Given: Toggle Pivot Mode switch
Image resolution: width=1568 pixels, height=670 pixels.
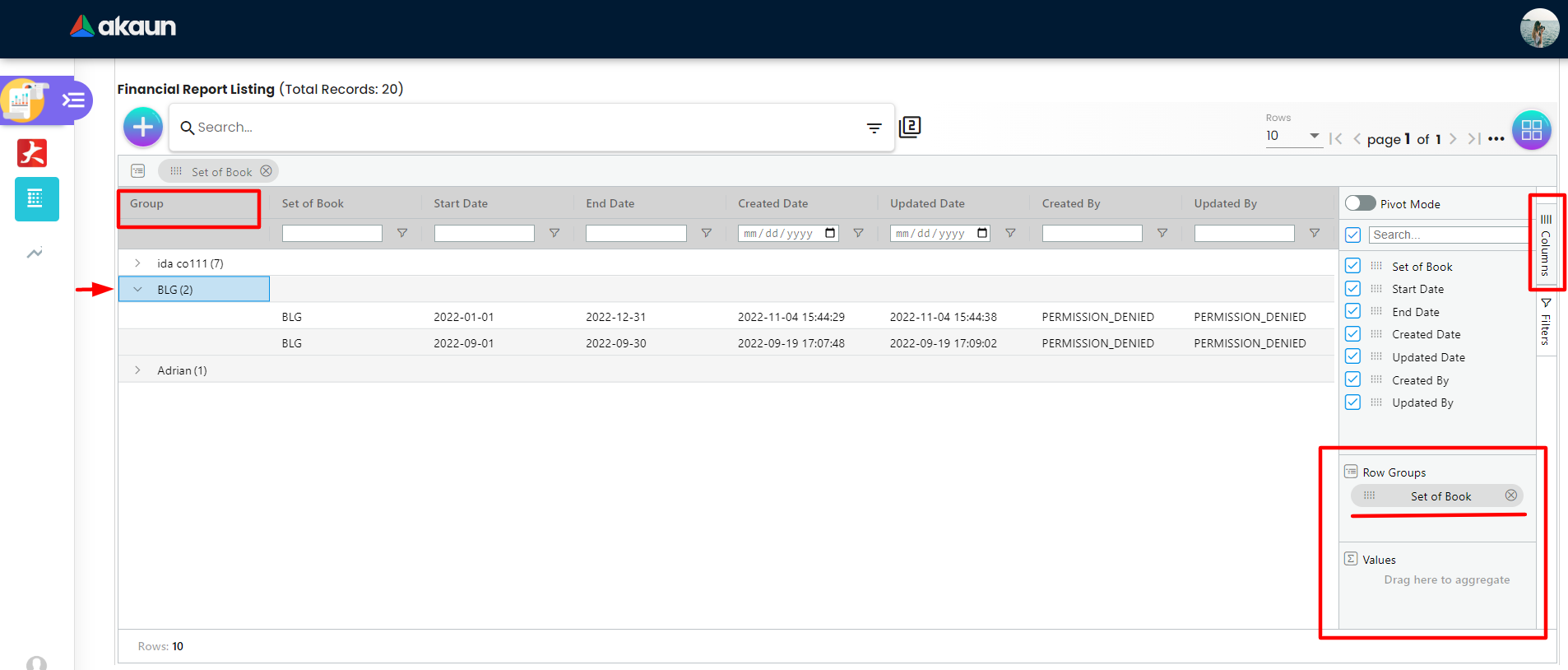Looking at the screenshot, I should click(x=1360, y=203).
